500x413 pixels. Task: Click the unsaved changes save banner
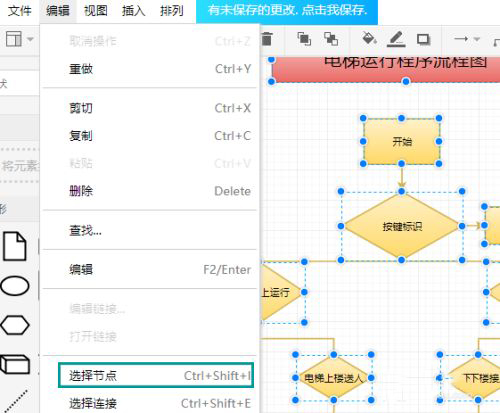[287, 11]
